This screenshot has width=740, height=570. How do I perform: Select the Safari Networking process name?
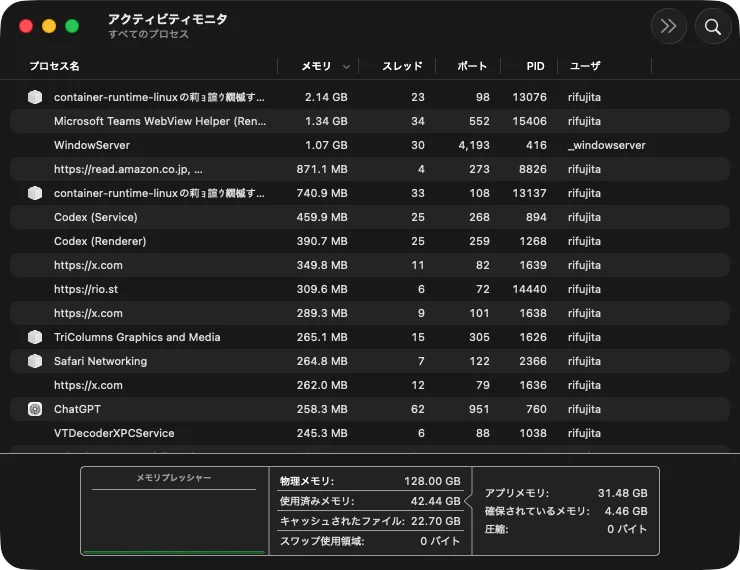click(x=101, y=361)
